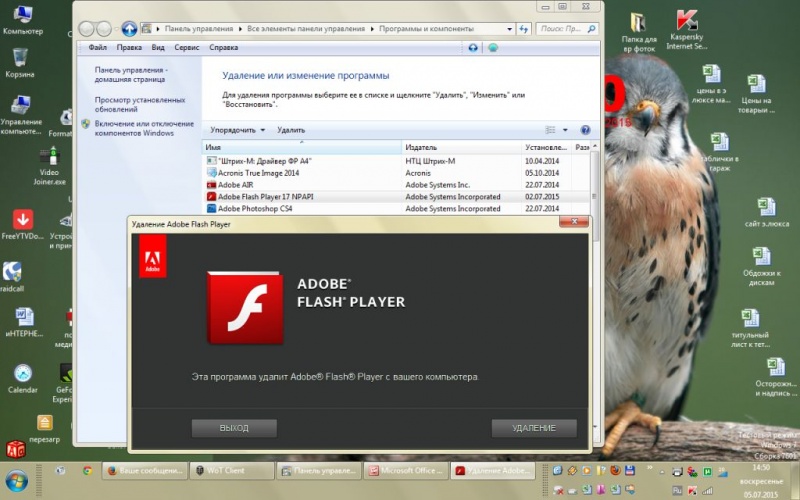Open the Файл menu

coord(97,47)
